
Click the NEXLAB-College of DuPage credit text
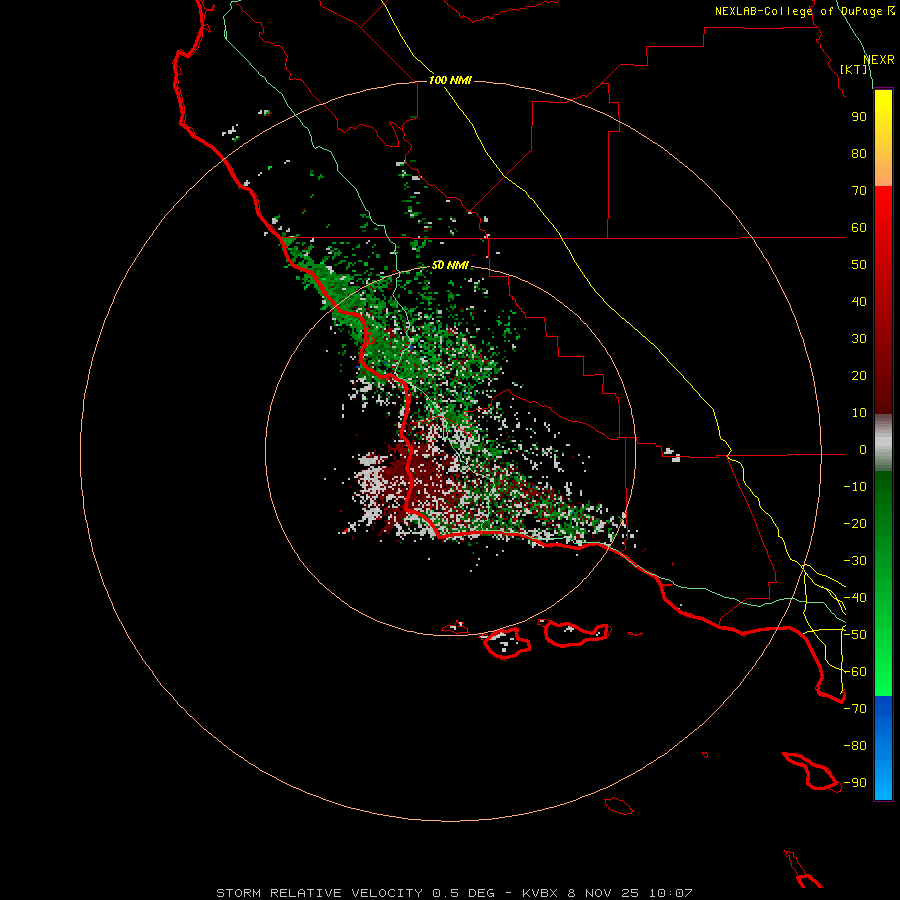click(805, 11)
